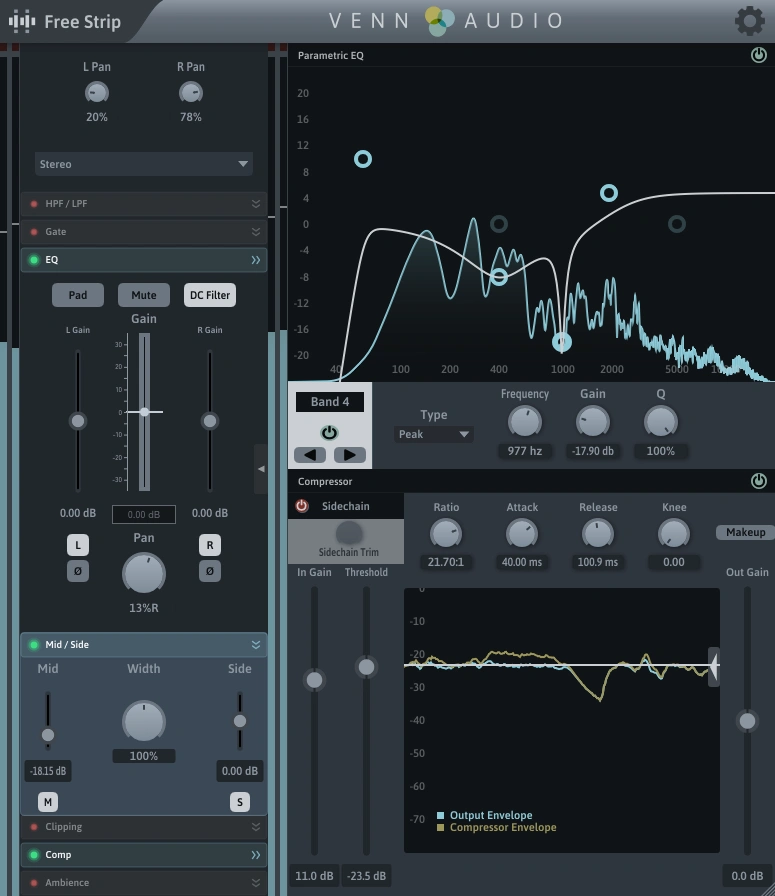
Task: Click the L Pan knob
Action: point(97,92)
